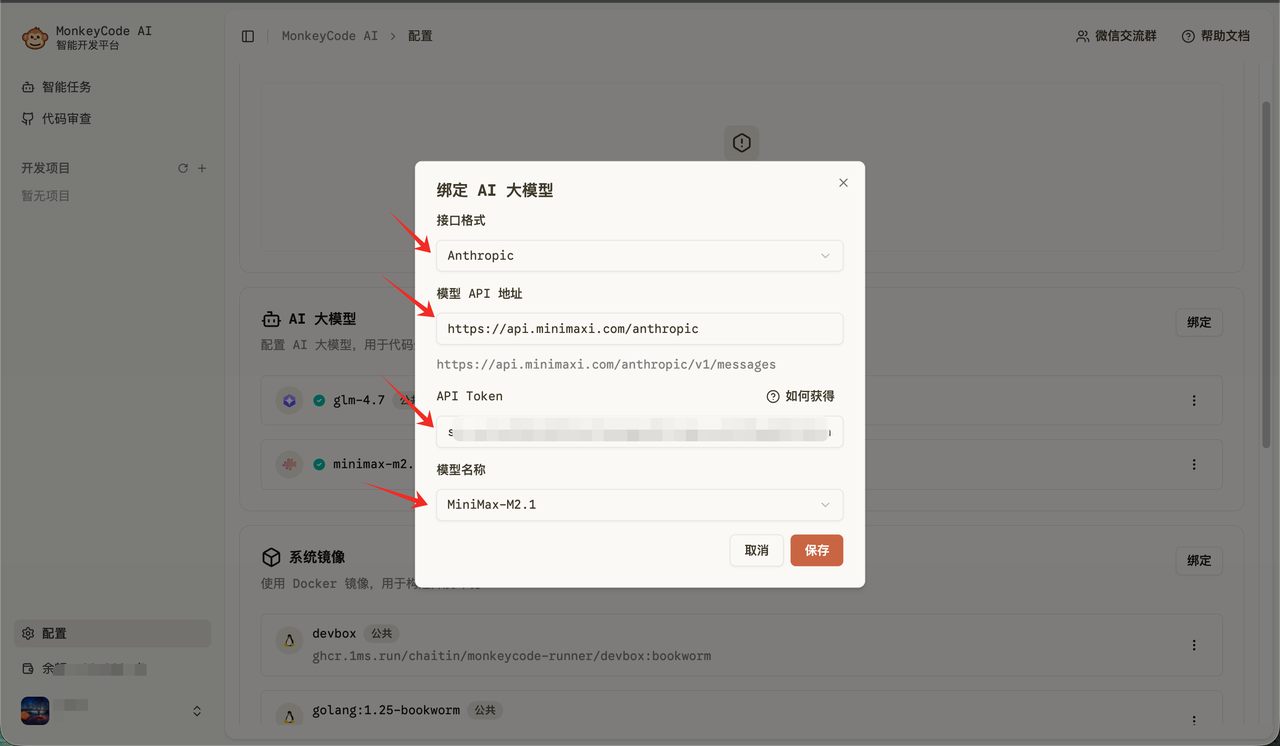
Task: Open the three-dot menu for glm-4.7
Action: click(1194, 401)
